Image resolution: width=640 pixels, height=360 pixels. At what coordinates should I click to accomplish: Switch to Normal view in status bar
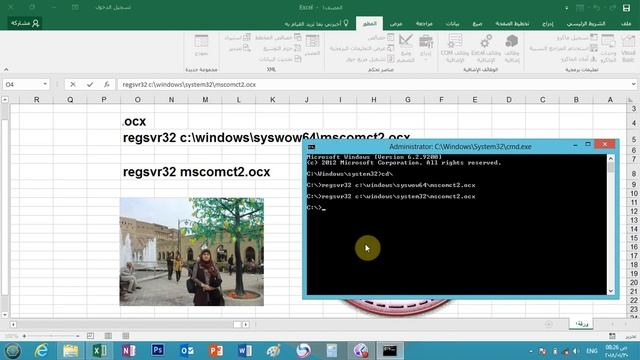click(x=126, y=336)
